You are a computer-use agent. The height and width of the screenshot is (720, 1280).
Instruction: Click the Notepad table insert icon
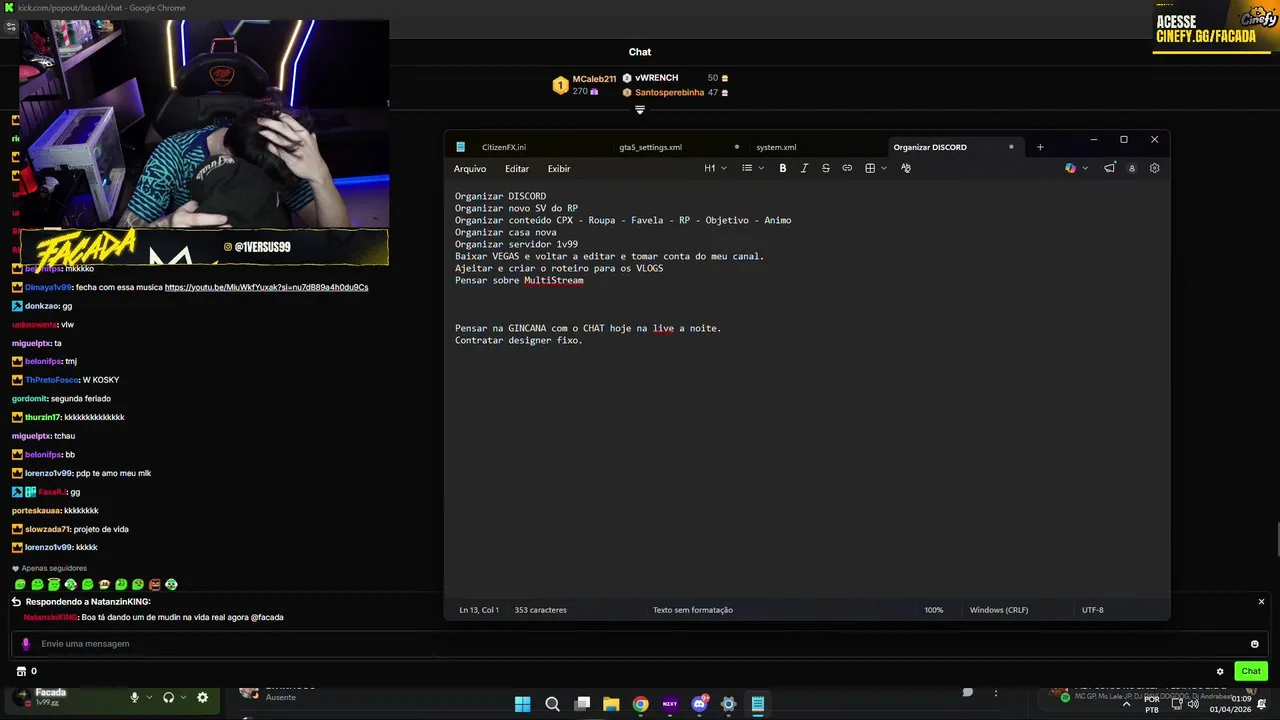pyautogui.click(x=870, y=168)
